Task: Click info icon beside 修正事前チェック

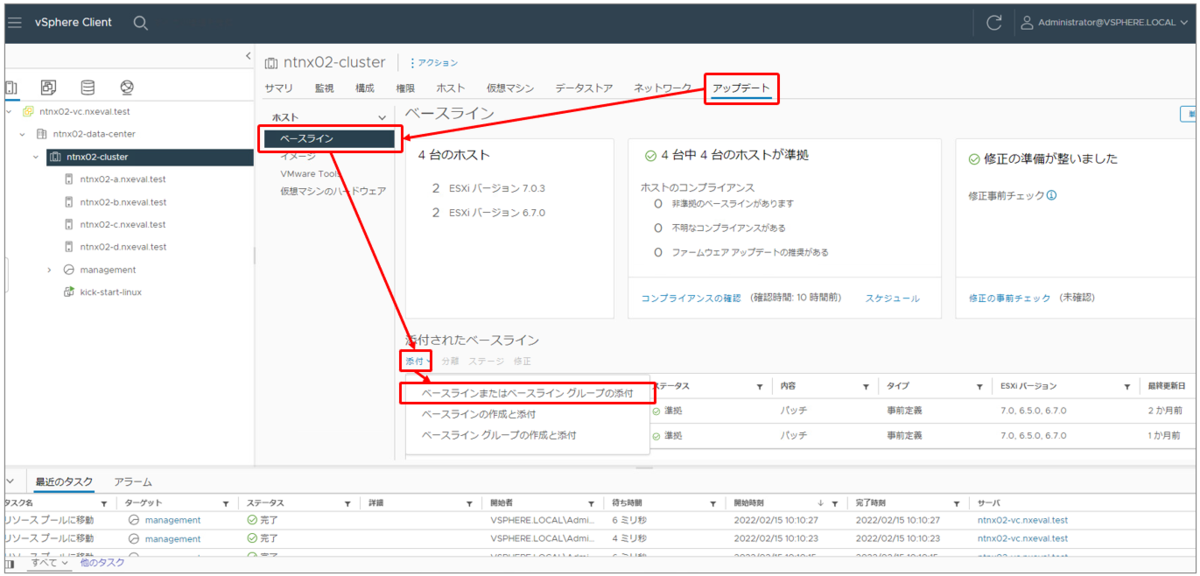Action: click(x=1052, y=196)
